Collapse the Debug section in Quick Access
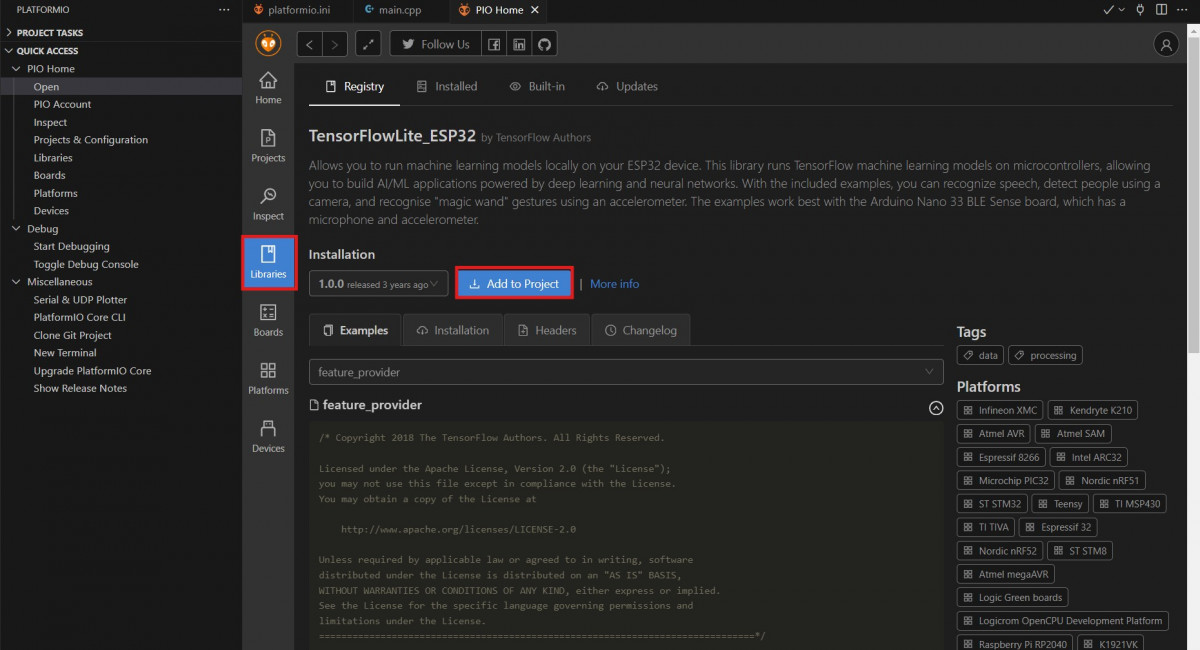 click(x=16, y=229)
